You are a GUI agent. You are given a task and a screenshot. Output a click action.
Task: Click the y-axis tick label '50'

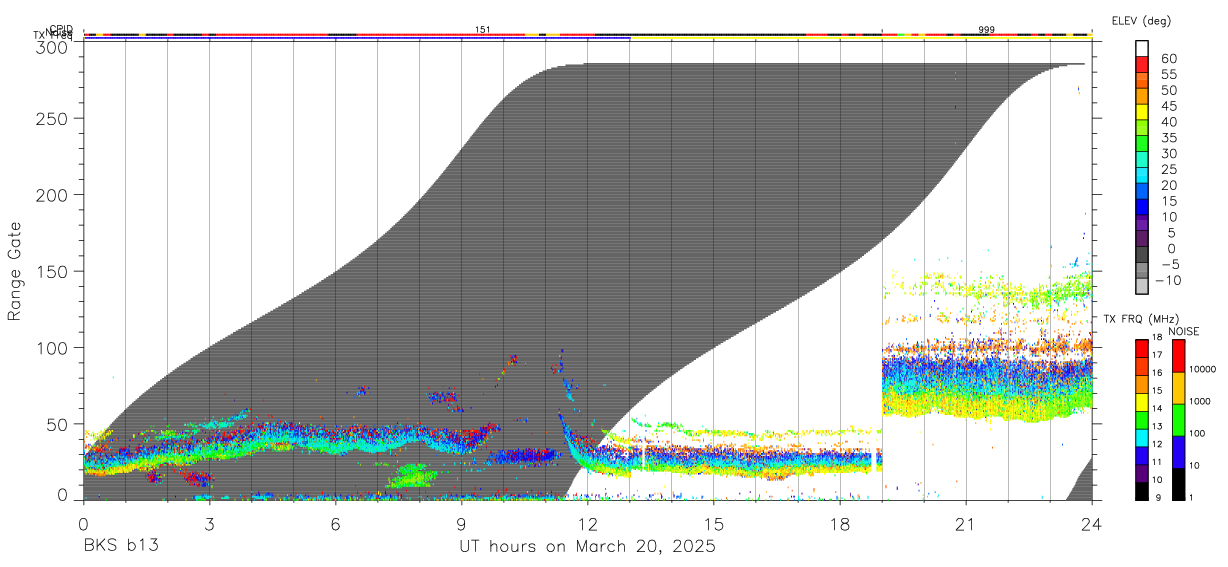[55, 424]
